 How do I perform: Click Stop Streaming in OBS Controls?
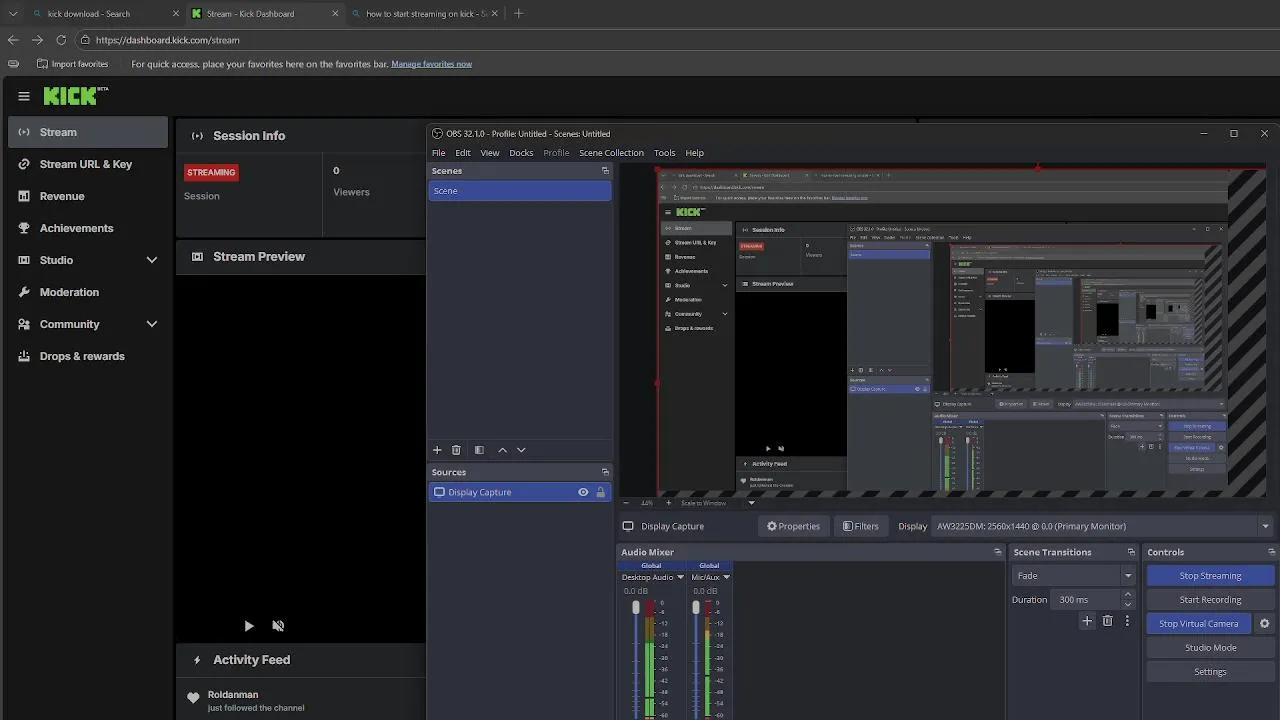pyautogui.click(x=1210, y=576)
